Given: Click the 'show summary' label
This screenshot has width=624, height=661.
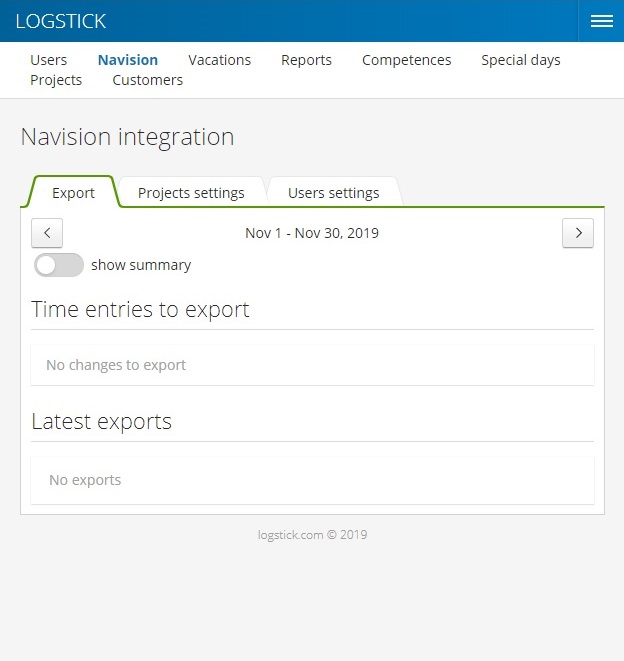Looking at the screenshot, I should click(141, 265).
